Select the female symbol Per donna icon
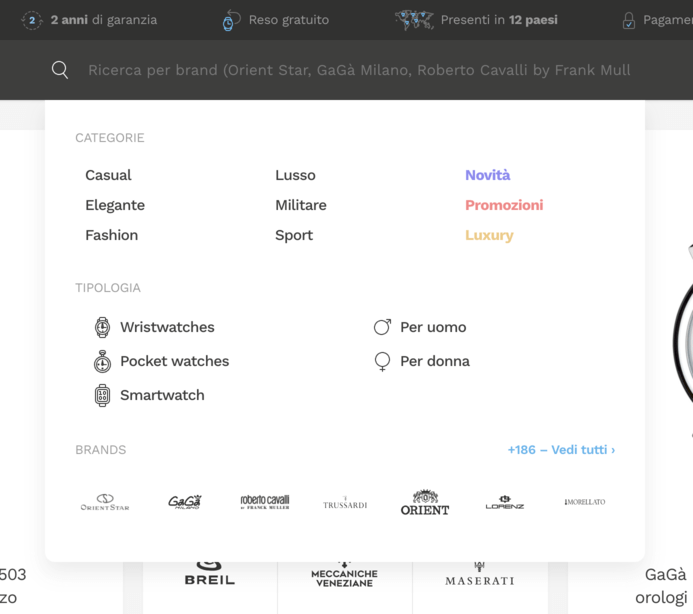Image resolution: width=693 pixels, height=614 pixels. pos(382,362)
